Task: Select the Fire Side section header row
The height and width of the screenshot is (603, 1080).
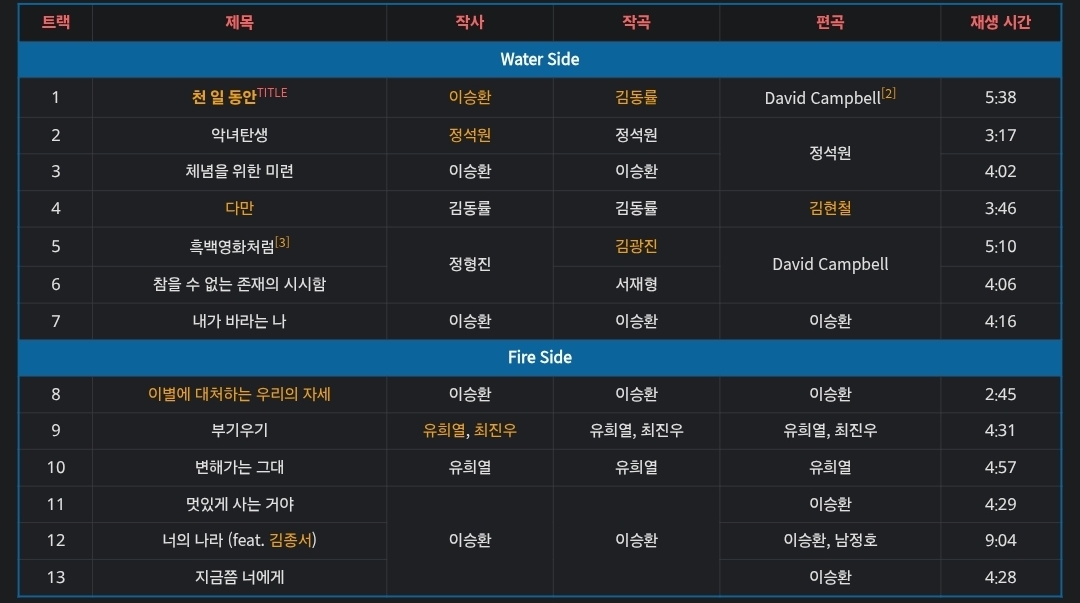Action: pyautogui.click(x=540, y=357)
